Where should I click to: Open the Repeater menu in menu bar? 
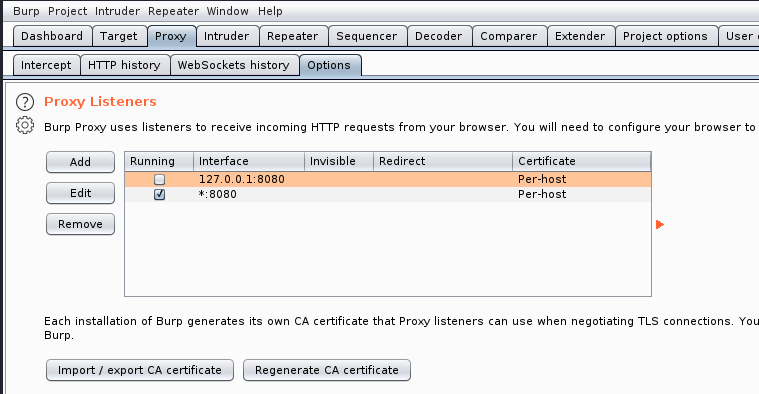pos(173,11)
